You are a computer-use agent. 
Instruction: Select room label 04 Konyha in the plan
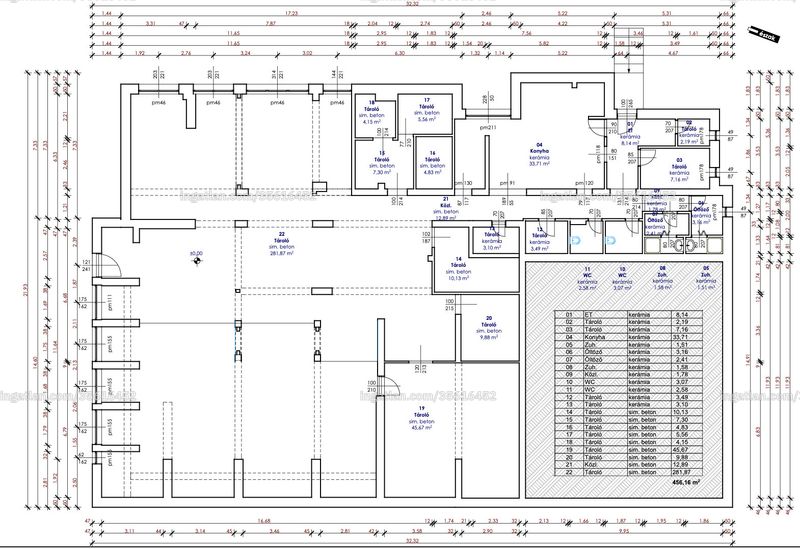(539, 154)
